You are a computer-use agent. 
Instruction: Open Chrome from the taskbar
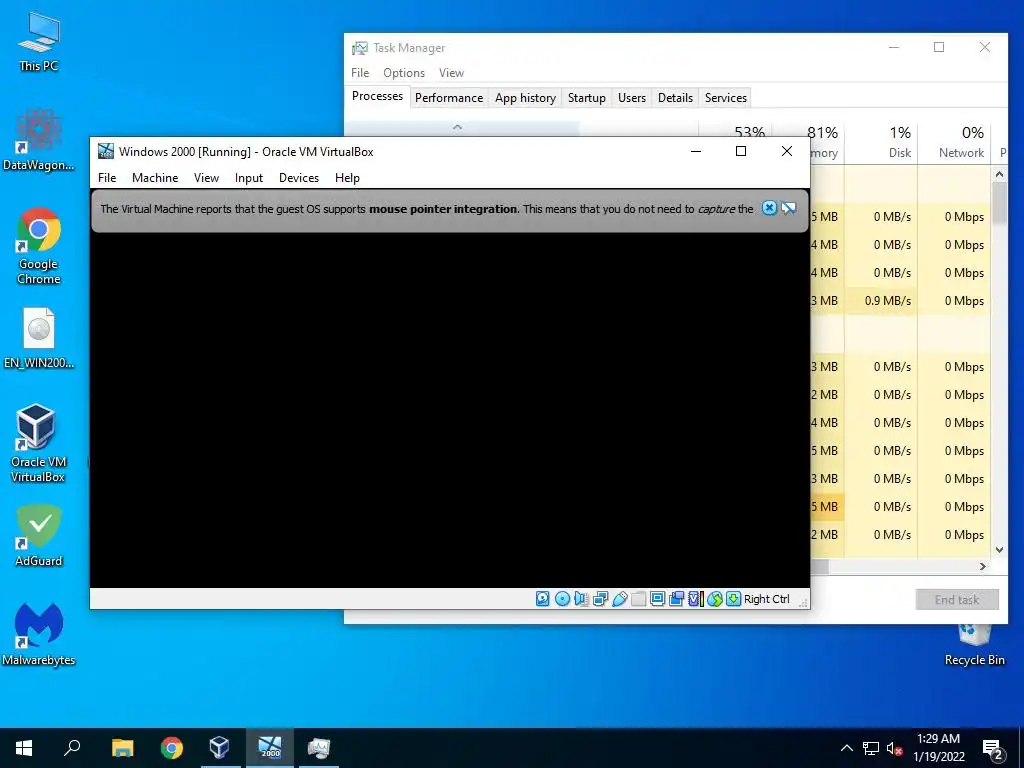(172, 748)
